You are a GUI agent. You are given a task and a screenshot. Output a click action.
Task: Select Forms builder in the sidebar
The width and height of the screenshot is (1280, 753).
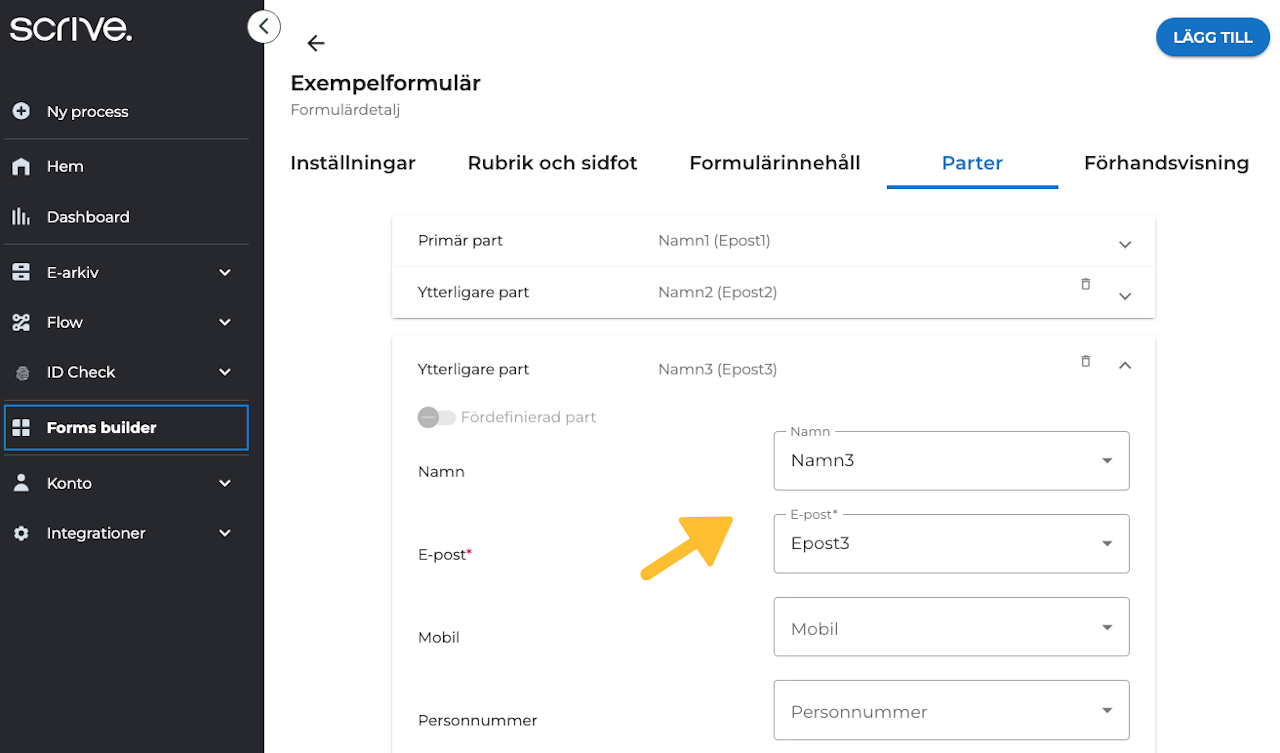pyautogui.click(x=101, y=428)
